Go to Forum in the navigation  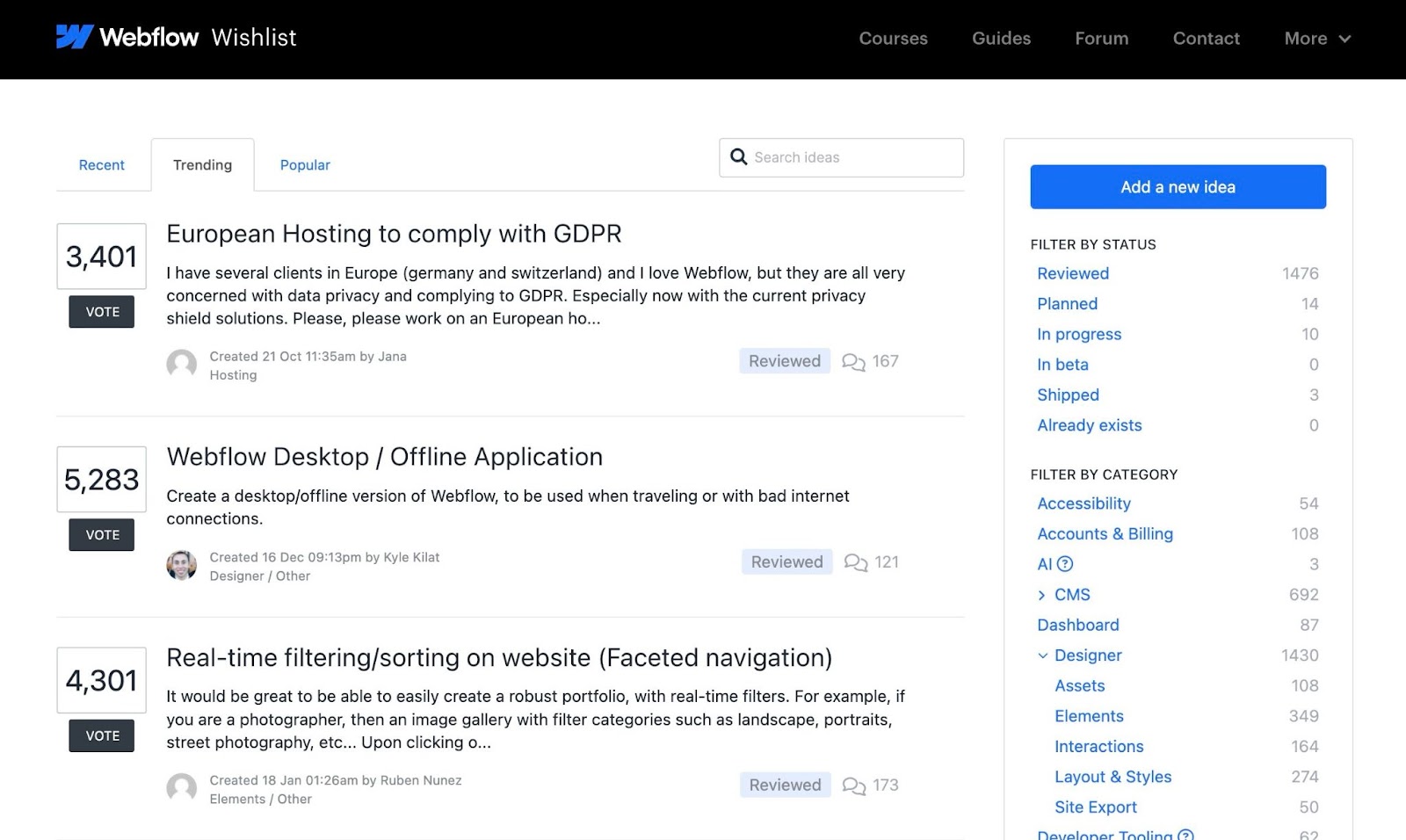(x=1102, y=39)
